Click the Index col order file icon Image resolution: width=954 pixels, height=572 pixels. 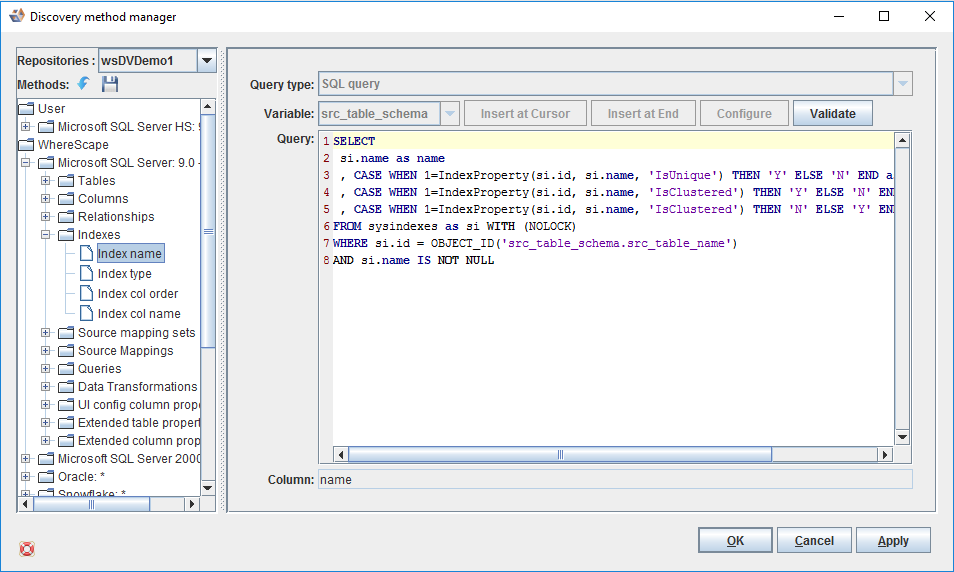click(85, 293)
